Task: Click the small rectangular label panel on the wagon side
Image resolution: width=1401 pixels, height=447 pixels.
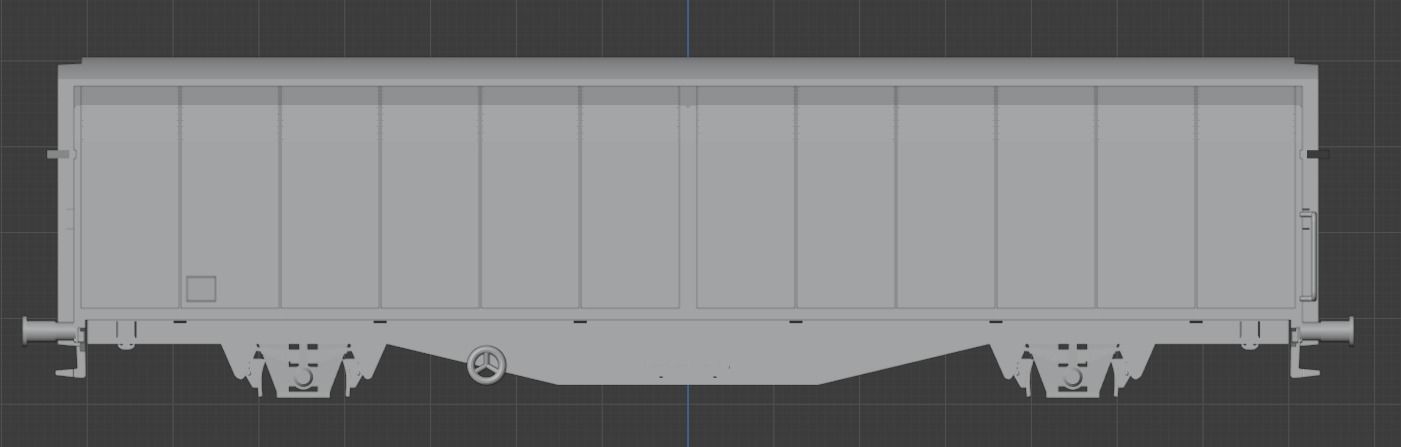Action: (201, 289)
